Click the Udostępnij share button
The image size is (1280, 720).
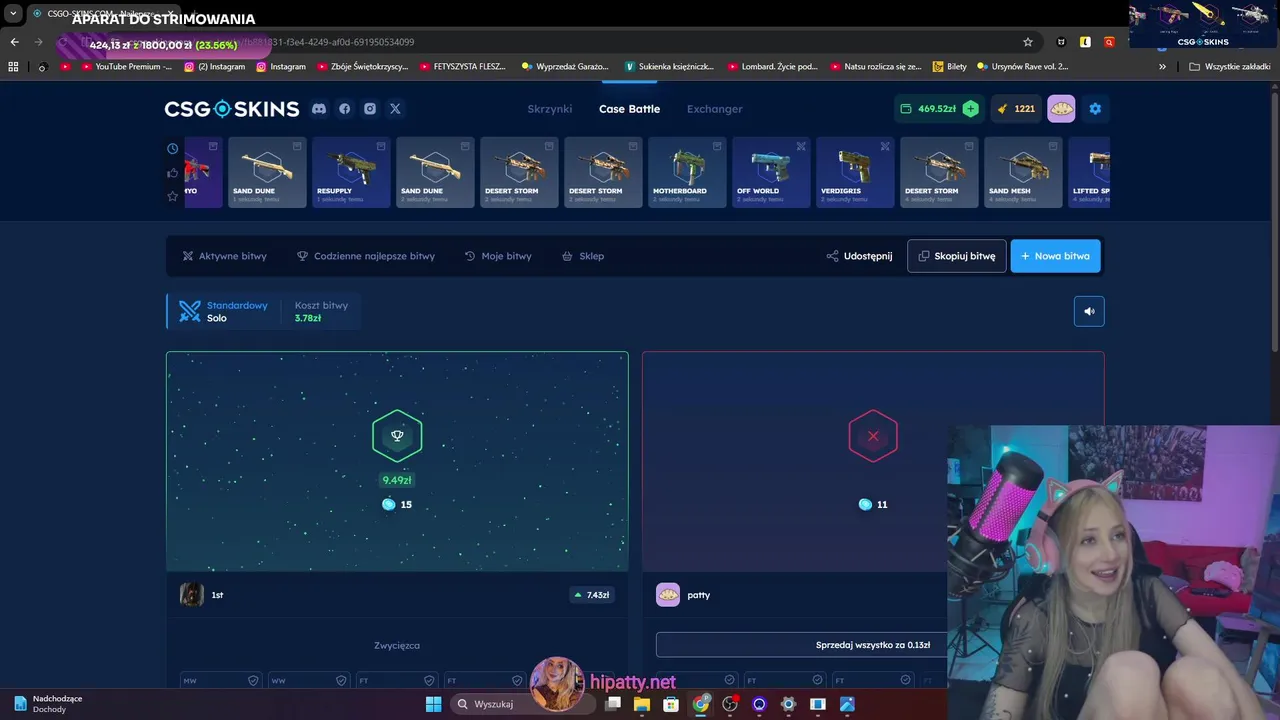pos(859,256)
